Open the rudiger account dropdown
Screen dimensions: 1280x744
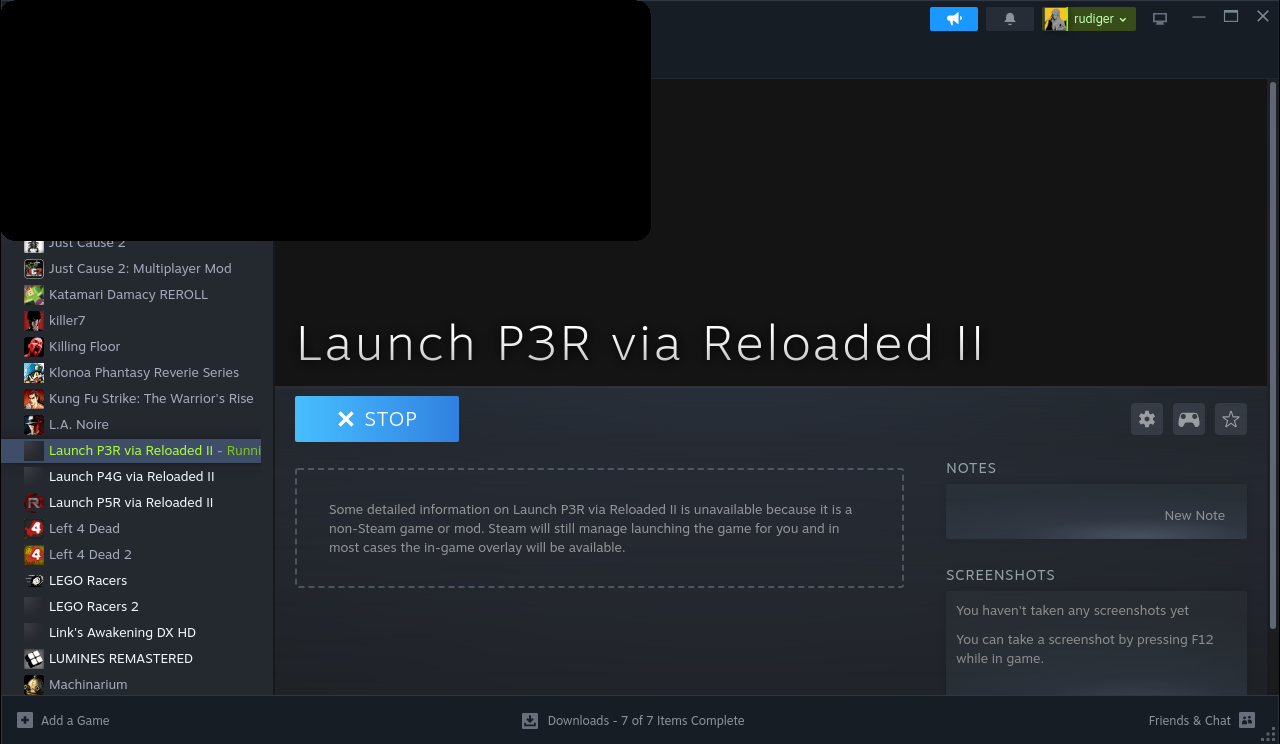click(1089, 19)
